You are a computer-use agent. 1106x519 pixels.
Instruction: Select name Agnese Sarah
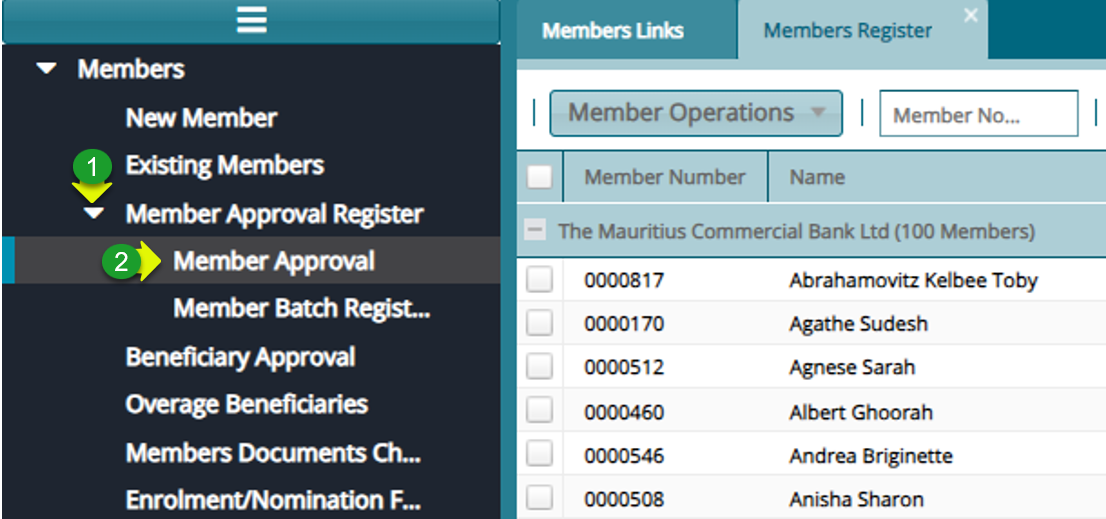pos(852,367)
